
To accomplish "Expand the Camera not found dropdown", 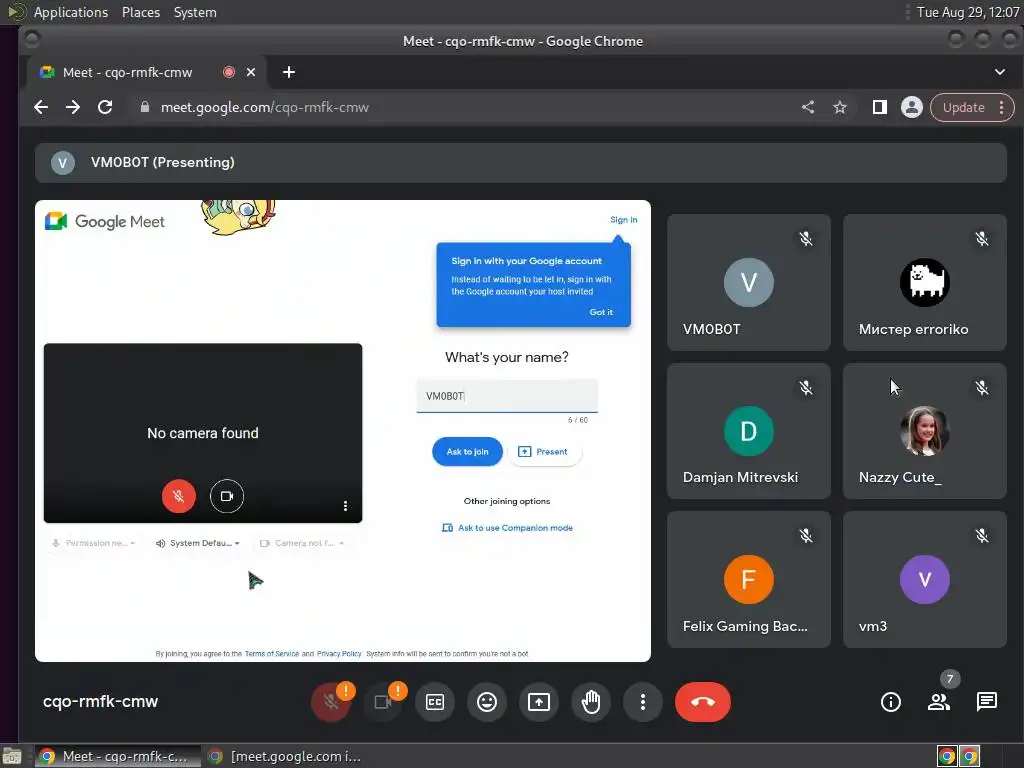I will [302, 543].
